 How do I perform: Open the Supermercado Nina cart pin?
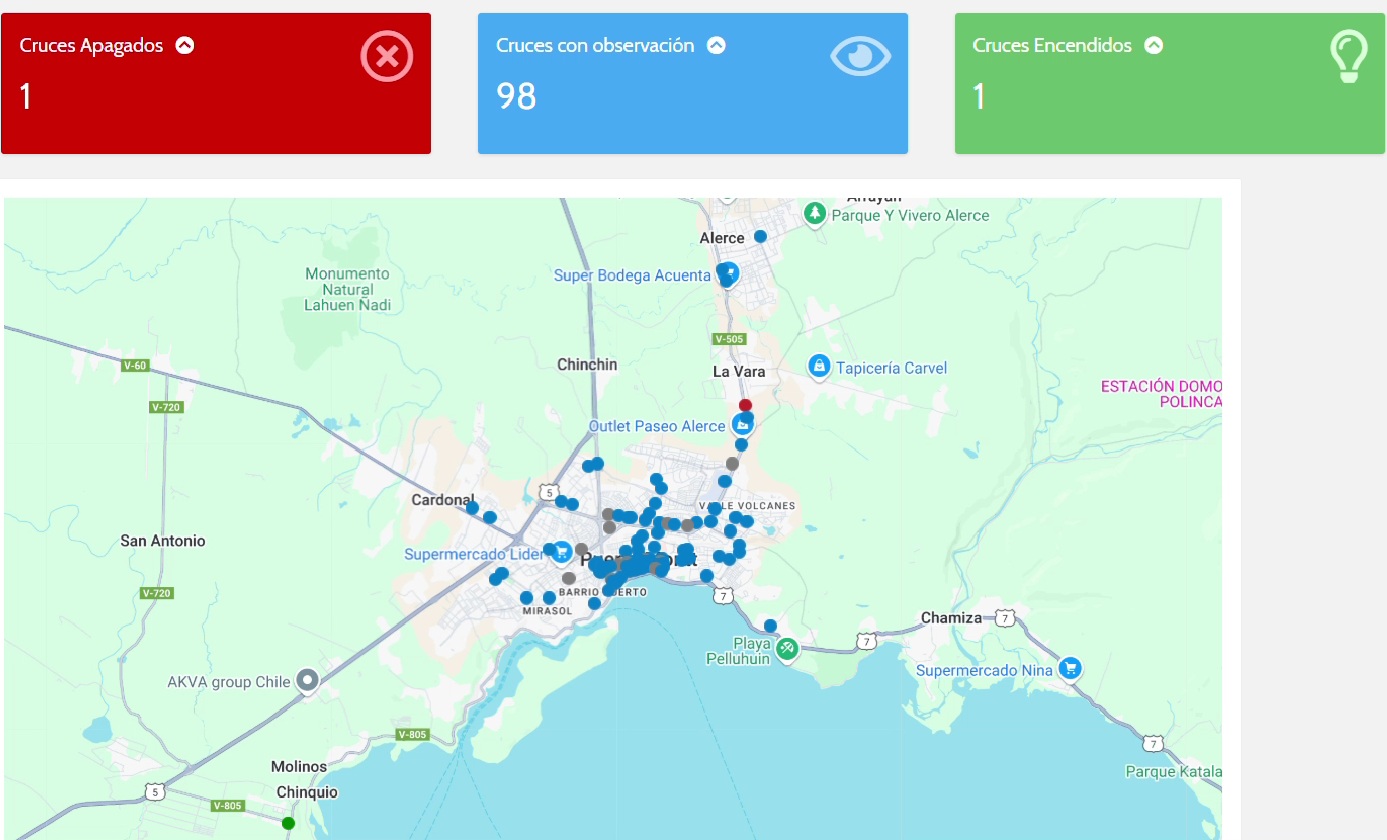pos(1071,668)
